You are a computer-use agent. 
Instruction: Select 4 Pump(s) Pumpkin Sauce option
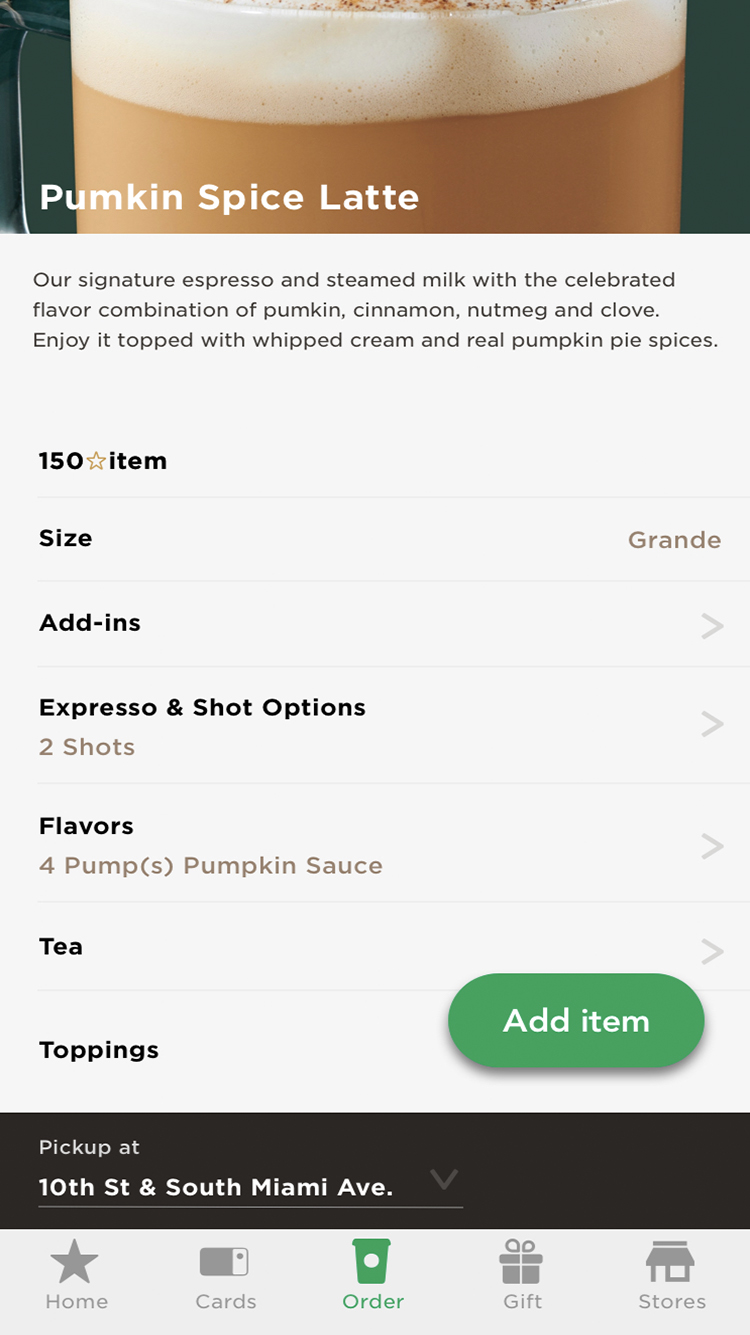211,865
